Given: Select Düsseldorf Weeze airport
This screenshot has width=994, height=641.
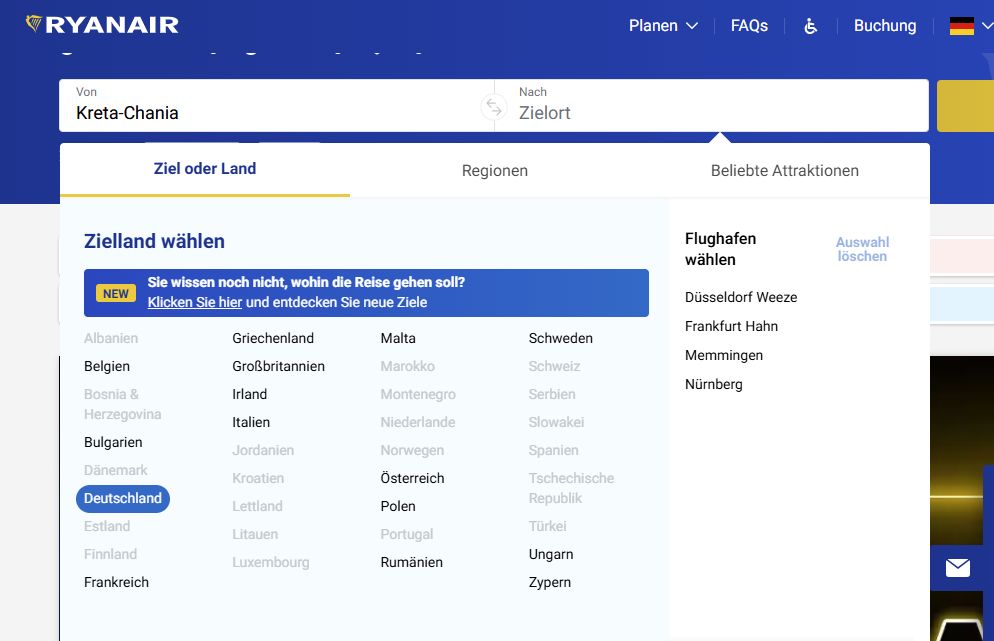Looking at the screenshot, I should [740, 297].
